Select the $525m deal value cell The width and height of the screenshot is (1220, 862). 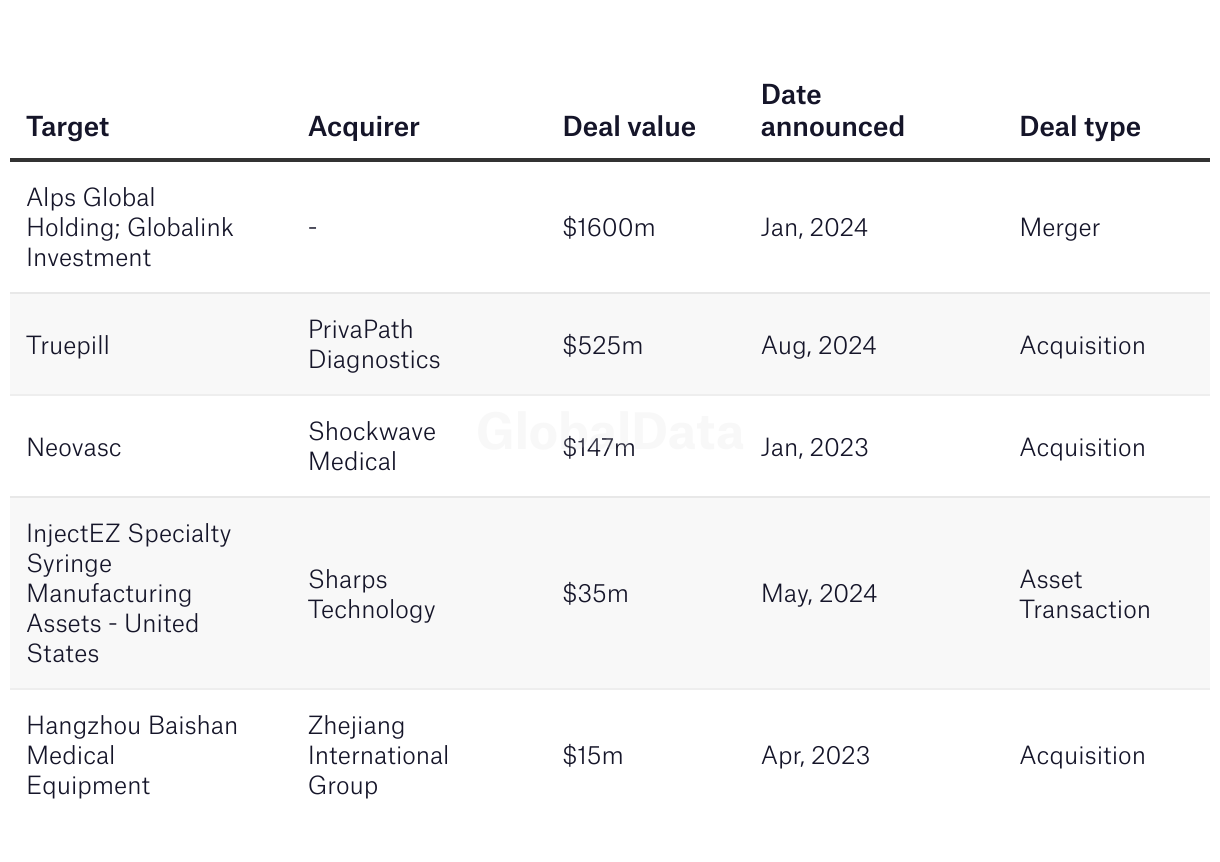coord(603,346)
